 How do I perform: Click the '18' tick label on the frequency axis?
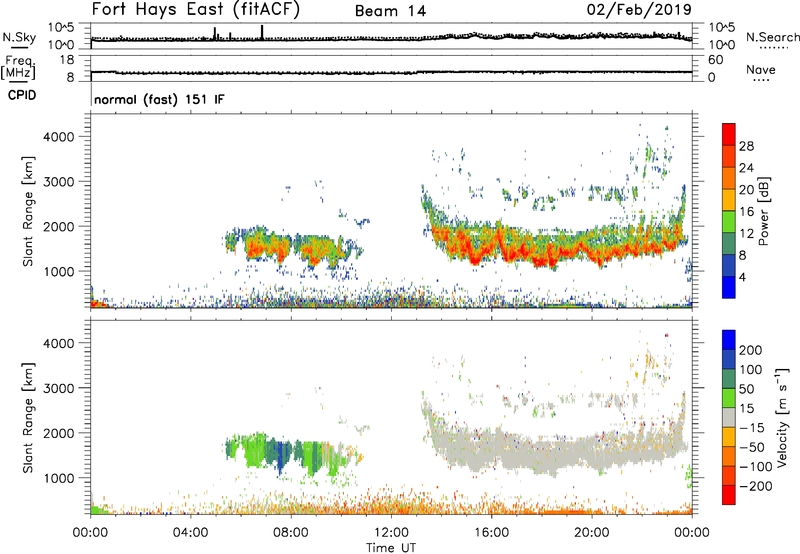click(x=67, y=60)
